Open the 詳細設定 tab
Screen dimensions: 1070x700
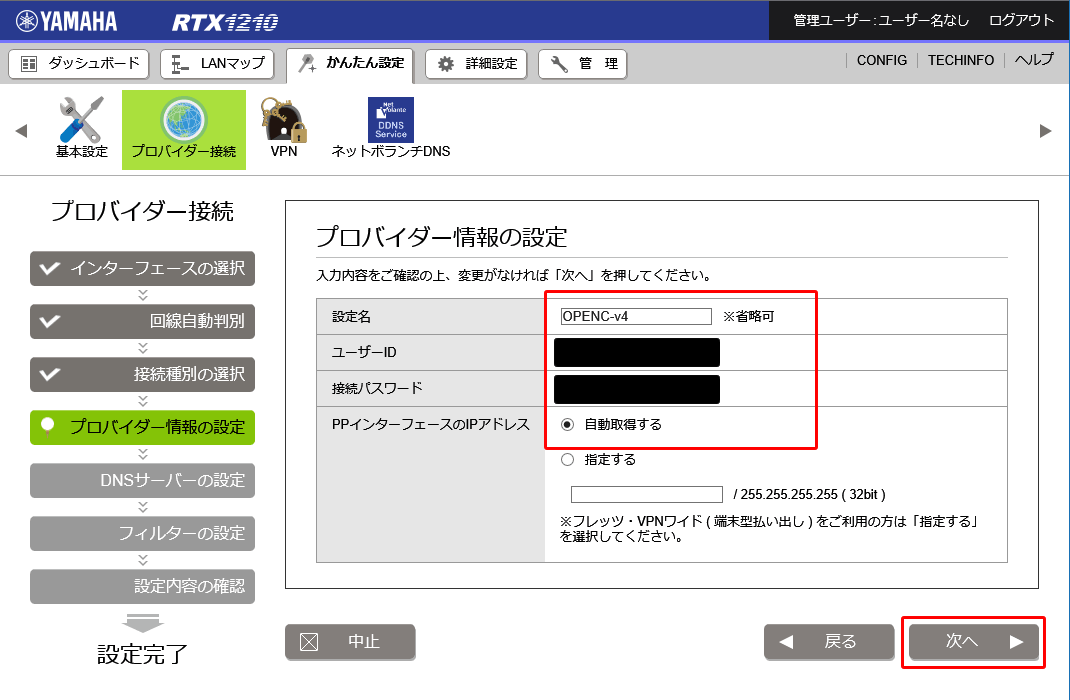476,64
